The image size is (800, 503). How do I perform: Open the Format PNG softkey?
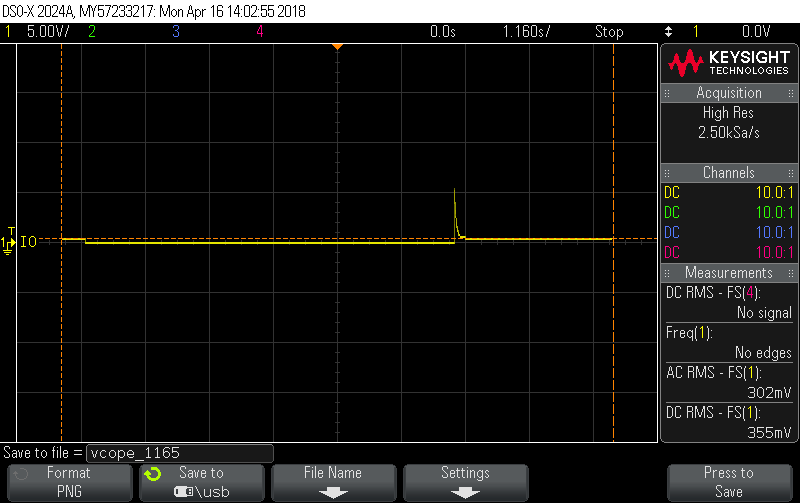click(69, 483)
